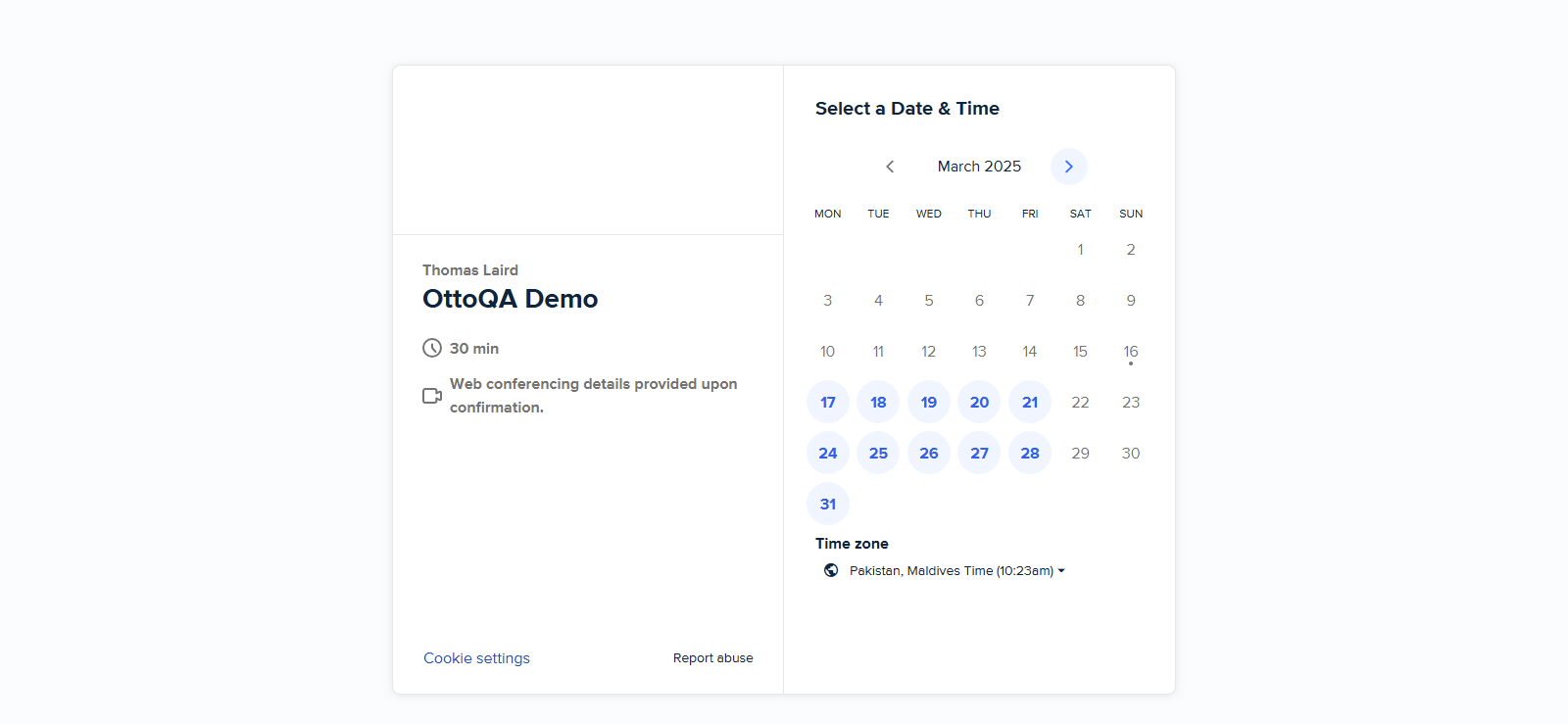Click unavailable date 22
Screen dimensions: 1568x724
point(1080,402)
